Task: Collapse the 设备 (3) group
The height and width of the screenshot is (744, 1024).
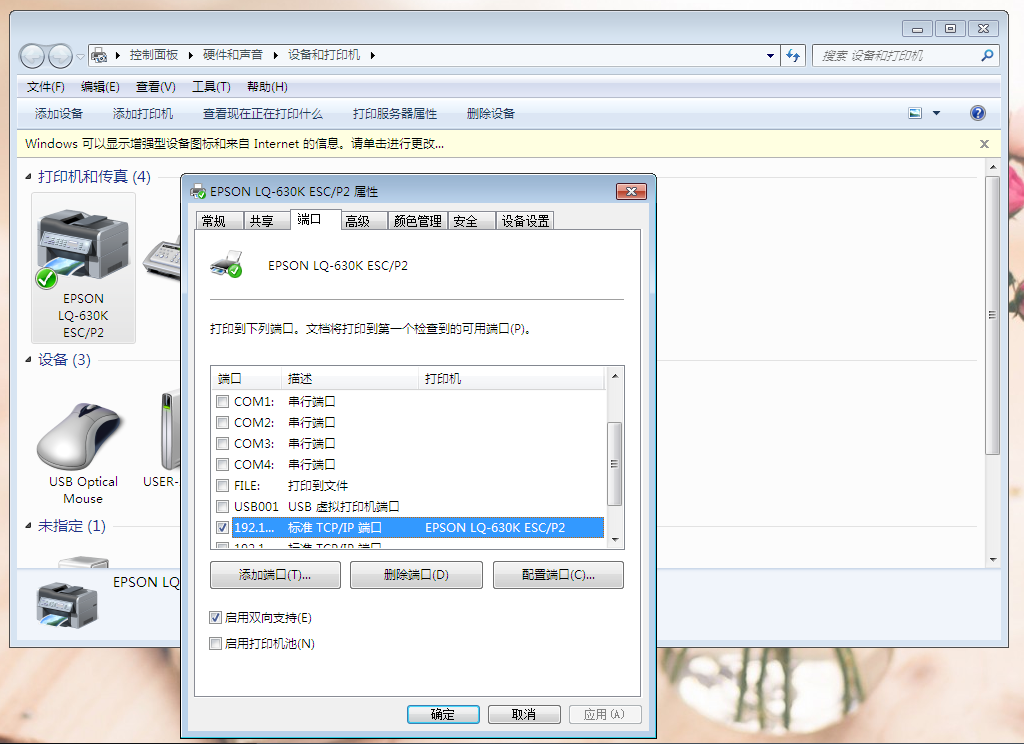Action: point(28,359)
